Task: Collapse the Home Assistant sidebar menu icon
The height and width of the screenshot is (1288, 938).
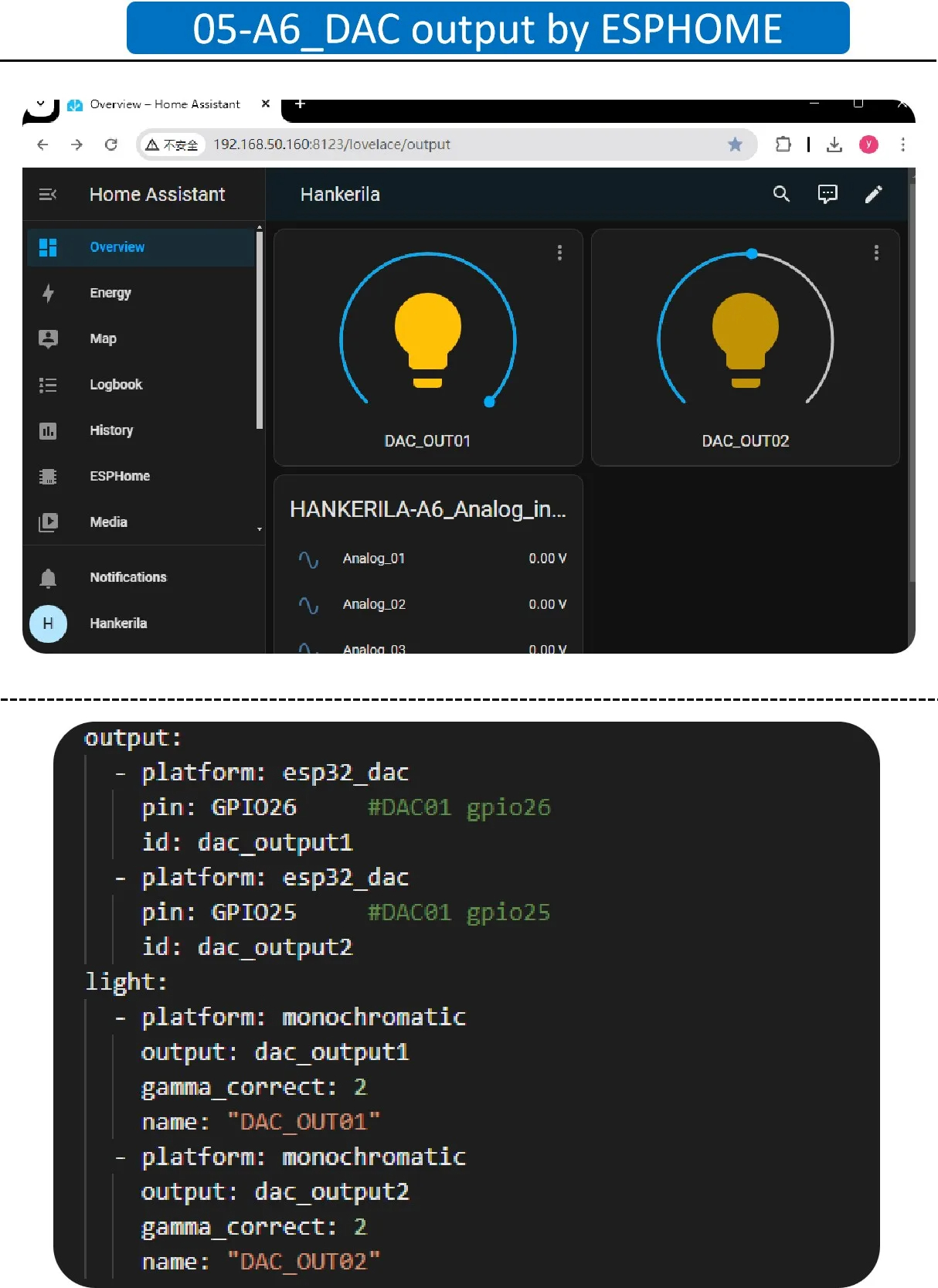Action: click(x=48, y=194)
